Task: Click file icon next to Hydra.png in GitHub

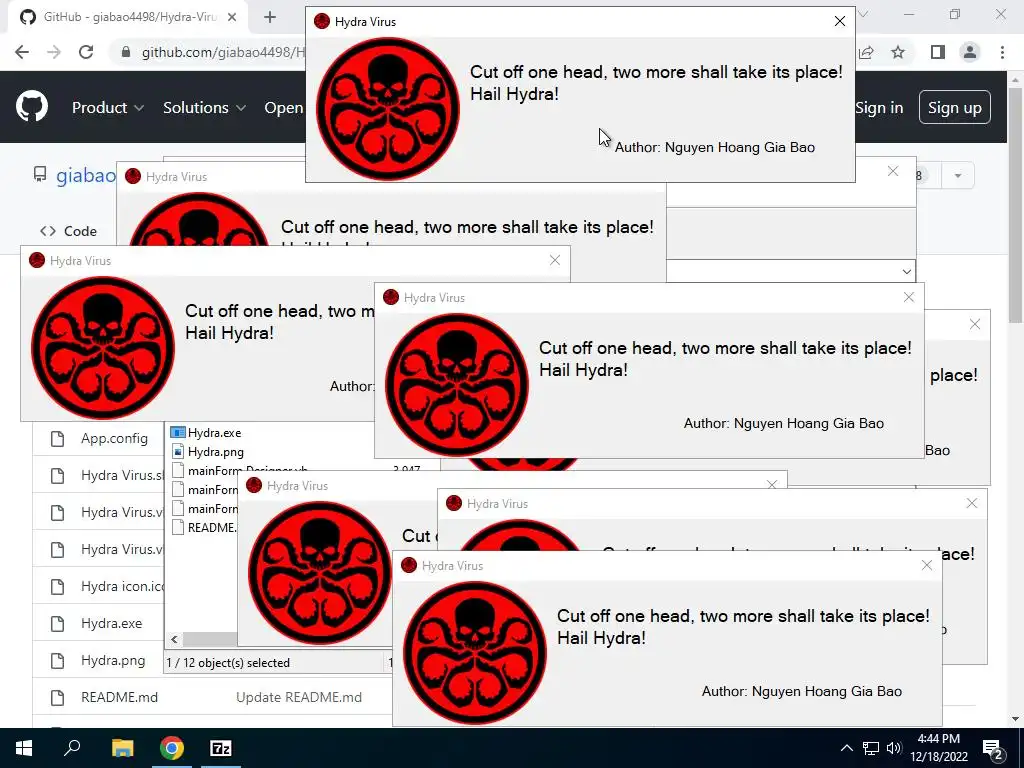Action: tap(57, 661)
